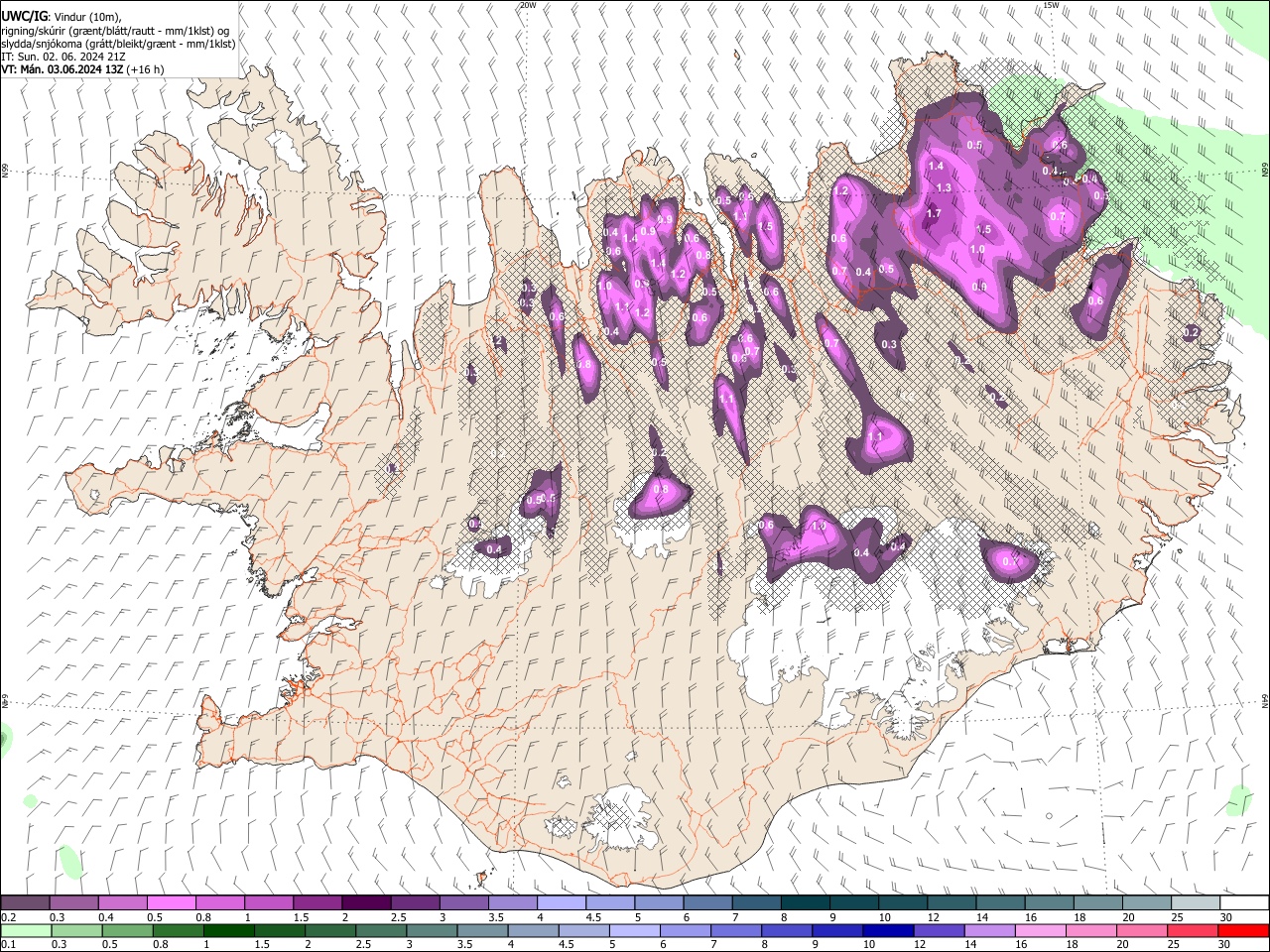
Task: Click the '(+16 h)' forecast offset text
Action: pyautogui.click(x=146, y=69)
